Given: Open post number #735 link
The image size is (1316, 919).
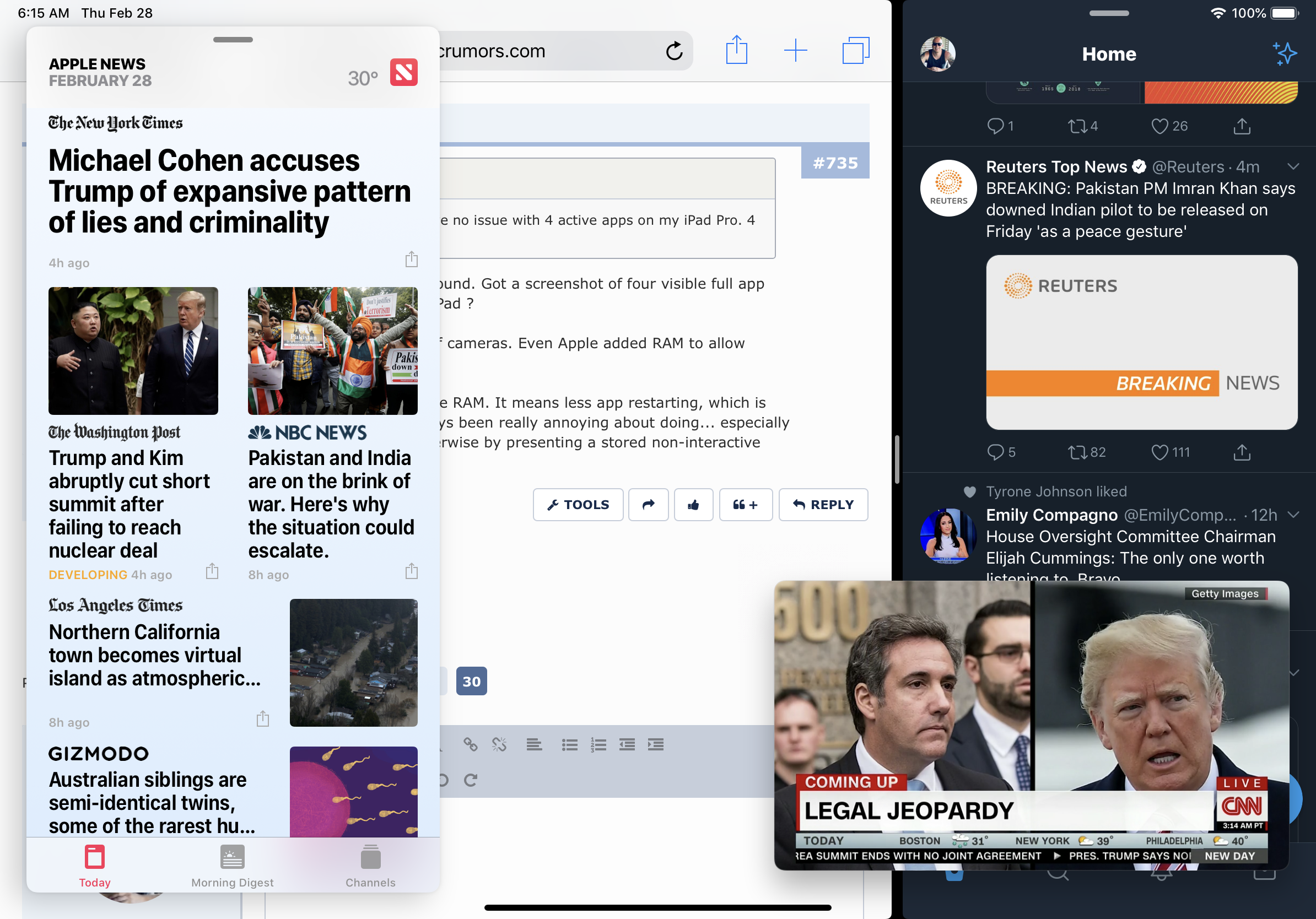Looking at the screenshot, I should point(835,163).
